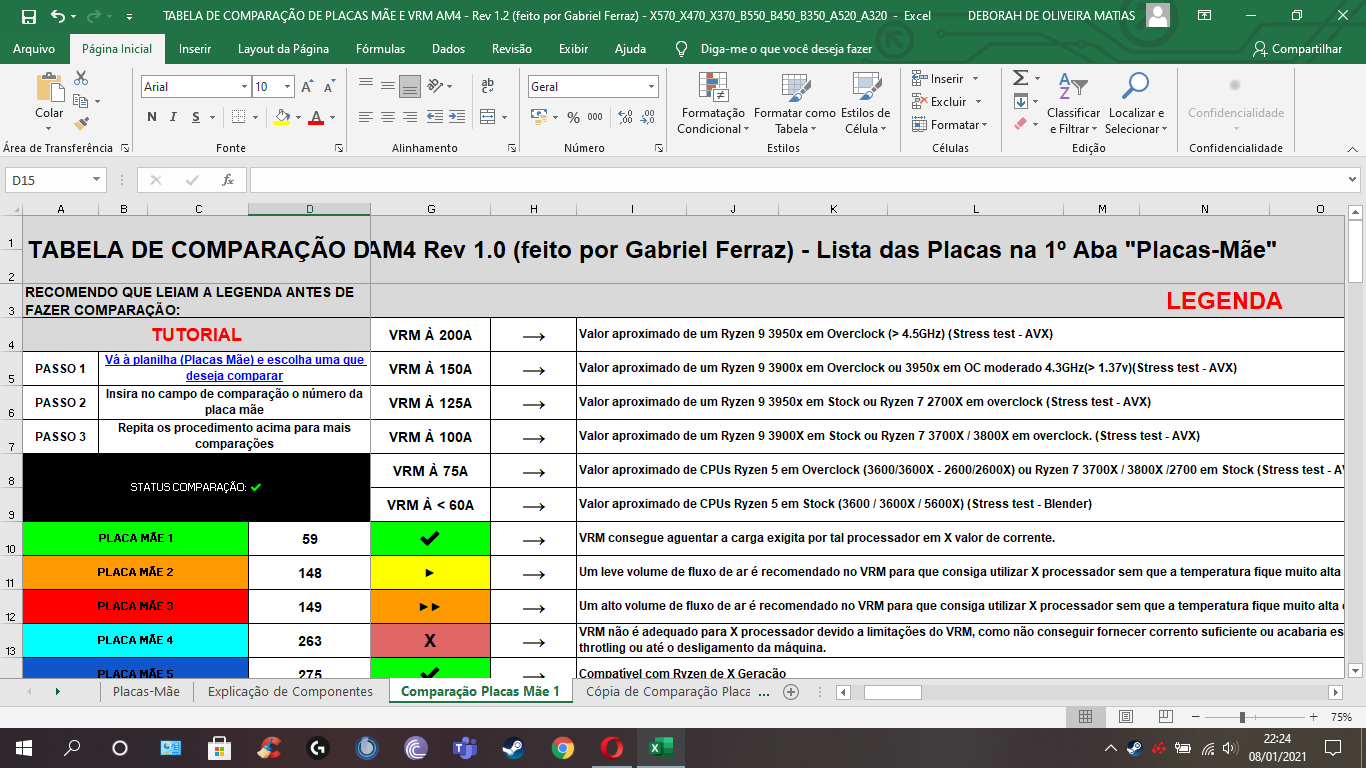The height and width of the screenshot is (768, 1366).
Task: Open the Dados ribbon tab
Action: click(449, 49)
